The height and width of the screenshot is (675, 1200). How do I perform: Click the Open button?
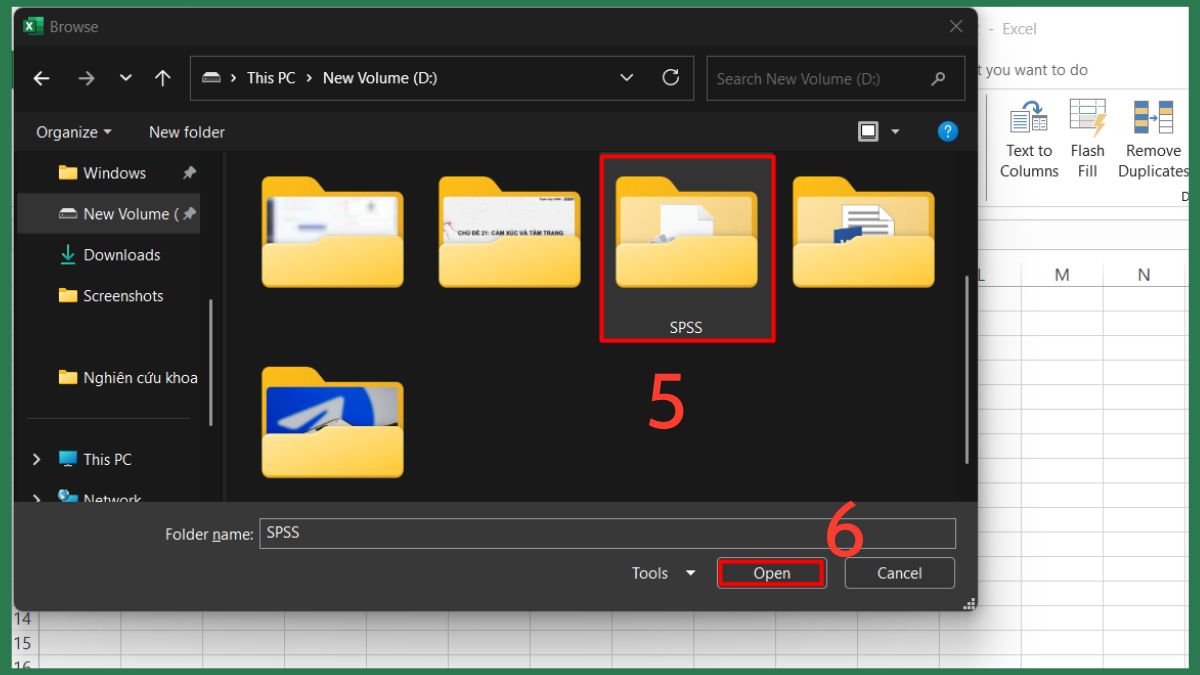pyautogui.click(x=771, y=573)
